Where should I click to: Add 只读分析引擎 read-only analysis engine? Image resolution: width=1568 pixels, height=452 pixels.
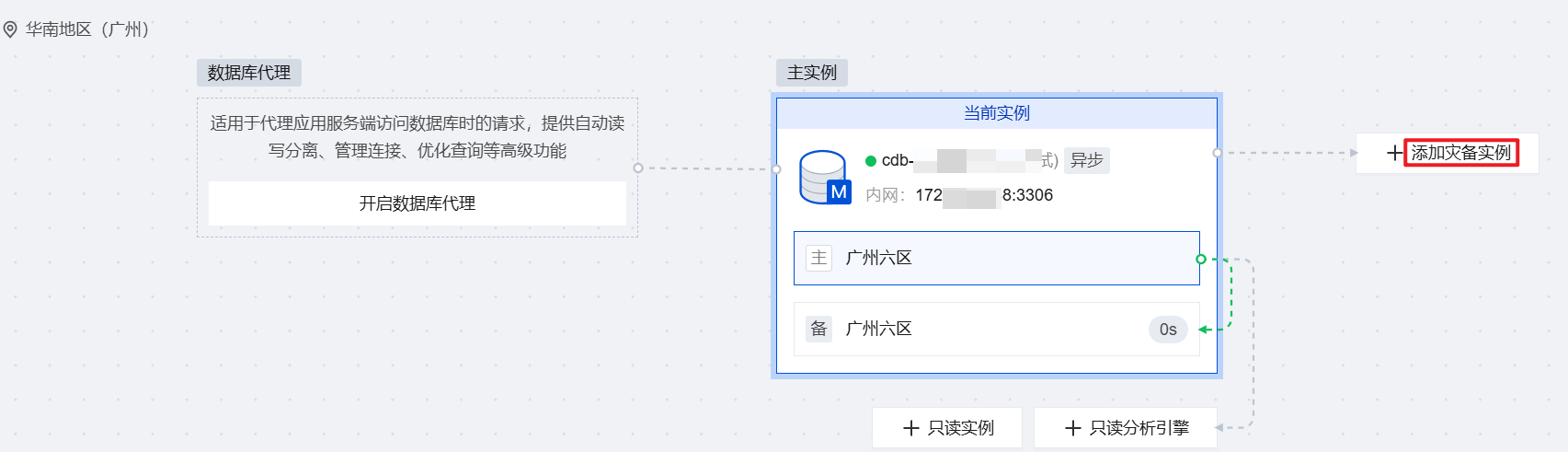pyautogui.click(x=1139, y=428)
